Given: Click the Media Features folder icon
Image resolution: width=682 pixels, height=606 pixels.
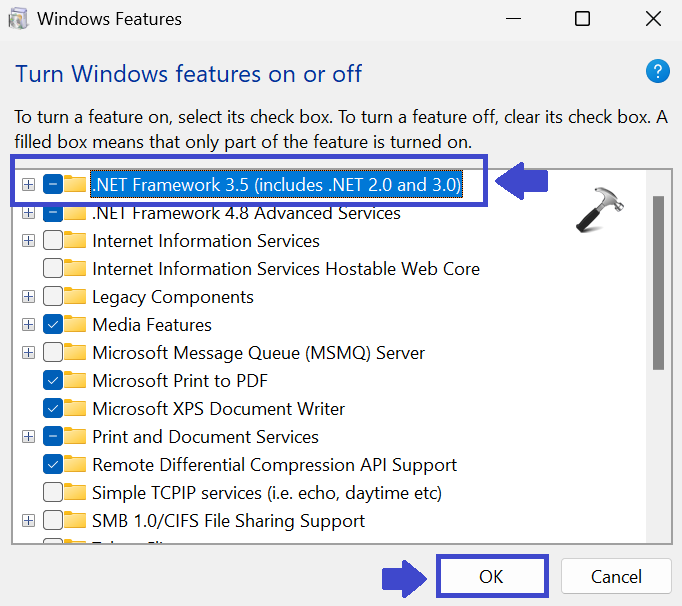Looking at the screenshot, I should tap(75, 325).
